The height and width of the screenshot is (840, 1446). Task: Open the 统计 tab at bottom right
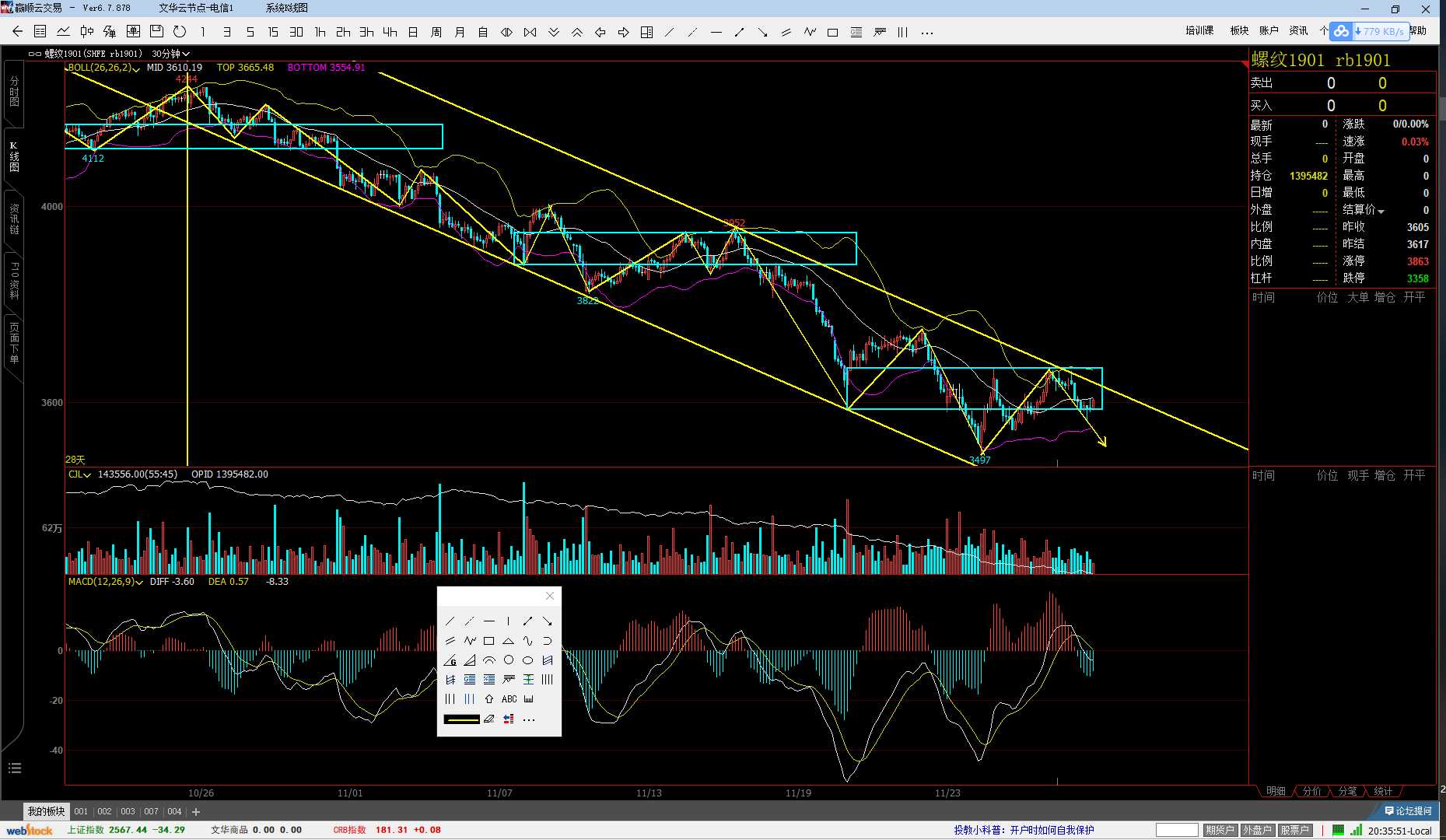pos(1383,791)
